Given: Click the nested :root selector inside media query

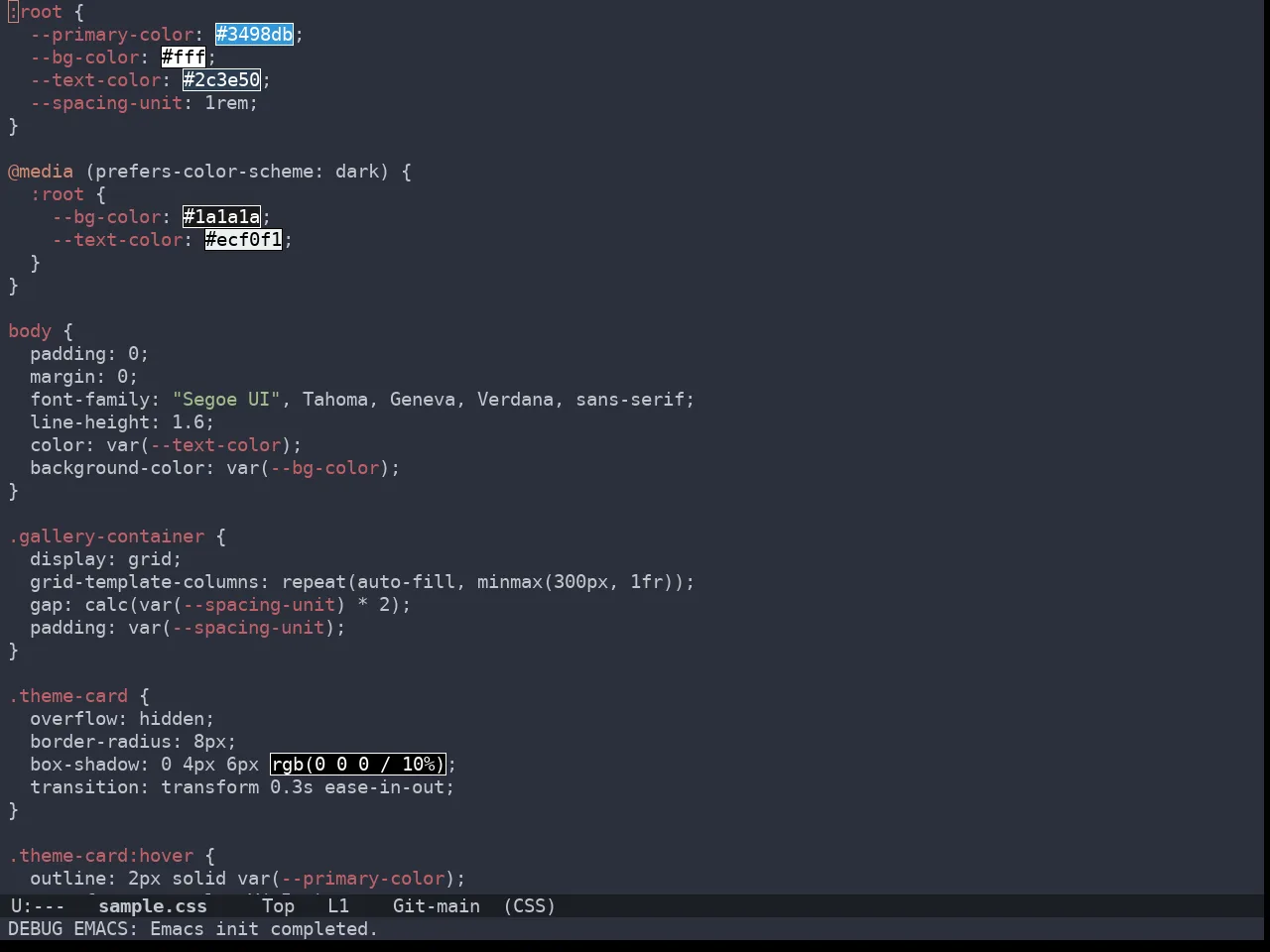Looking at the screenshot, I should coord(57,194).
